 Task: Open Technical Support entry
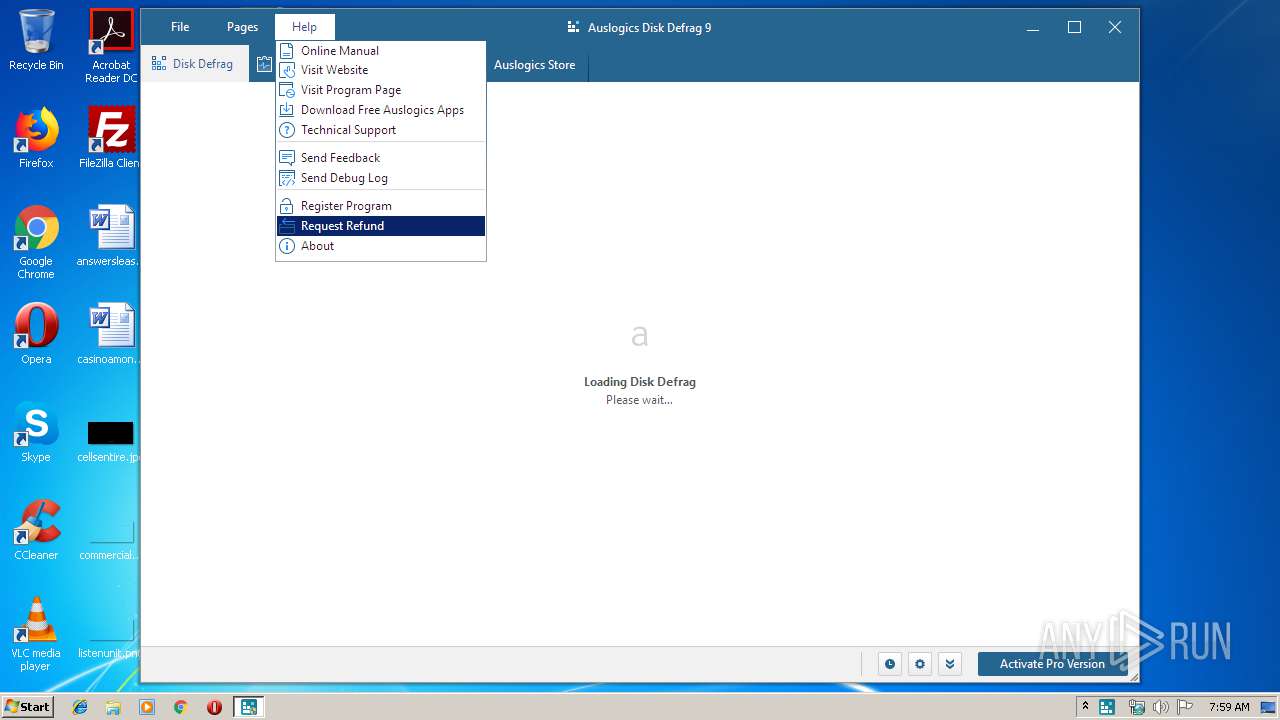380,130
